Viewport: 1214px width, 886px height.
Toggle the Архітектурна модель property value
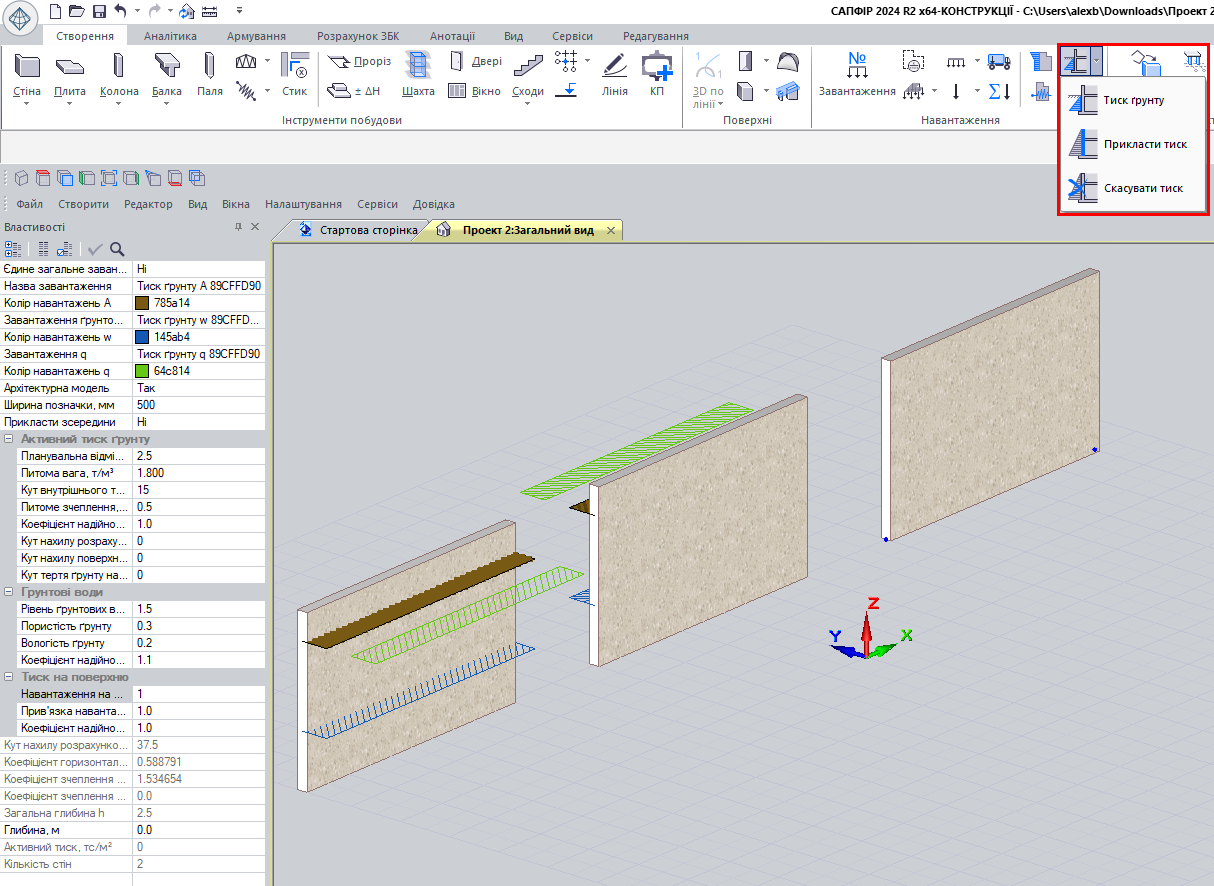pyautogui.click(x=198, y=388)
